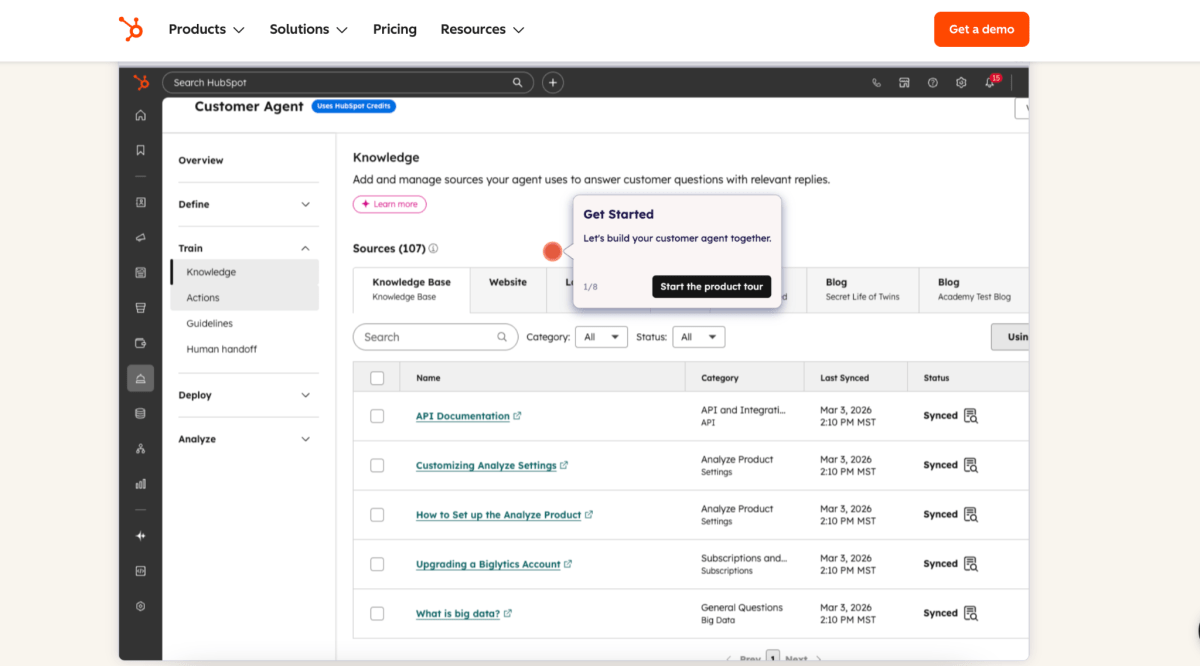Tick the select-all checkbox in table header

pyautogui.click(x=377, y=378)
